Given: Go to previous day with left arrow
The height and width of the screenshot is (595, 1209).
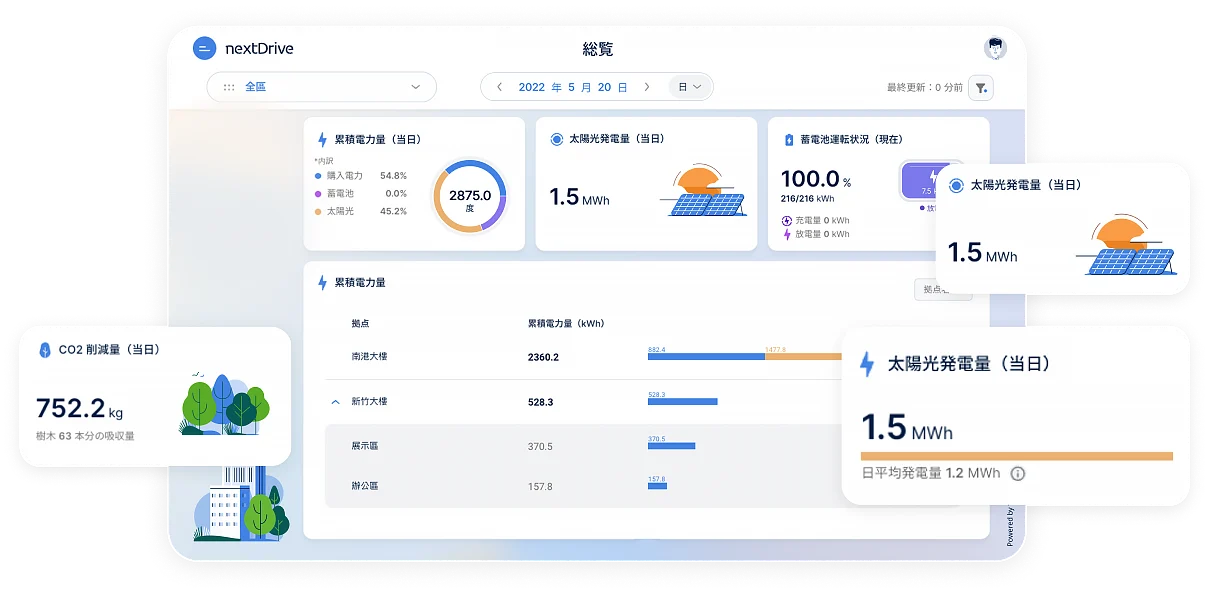Looking at the screenshot, I should 498,87.
